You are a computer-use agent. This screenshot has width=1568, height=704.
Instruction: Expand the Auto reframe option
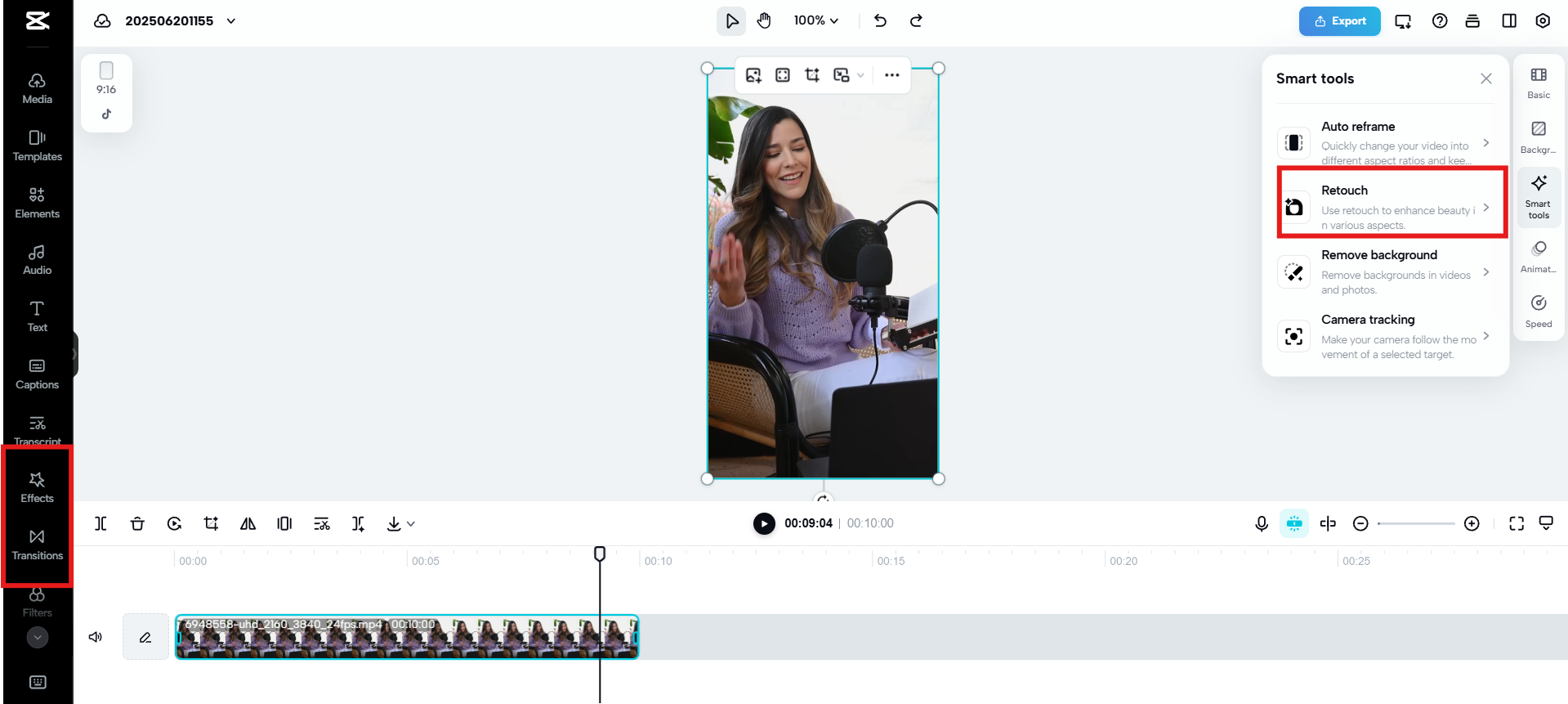[1386, 142]
